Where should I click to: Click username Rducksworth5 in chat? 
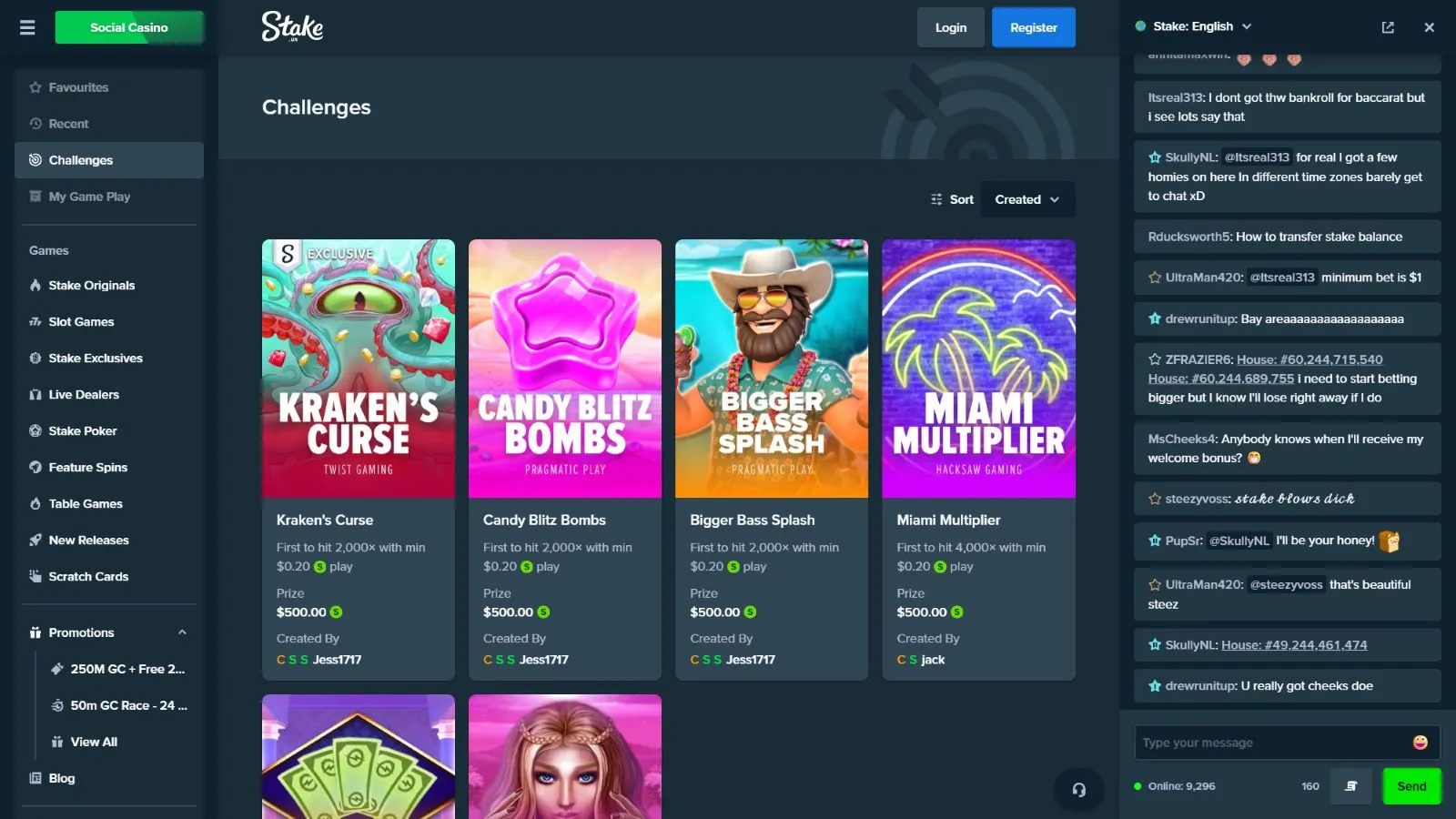[x=1189, y=237]
